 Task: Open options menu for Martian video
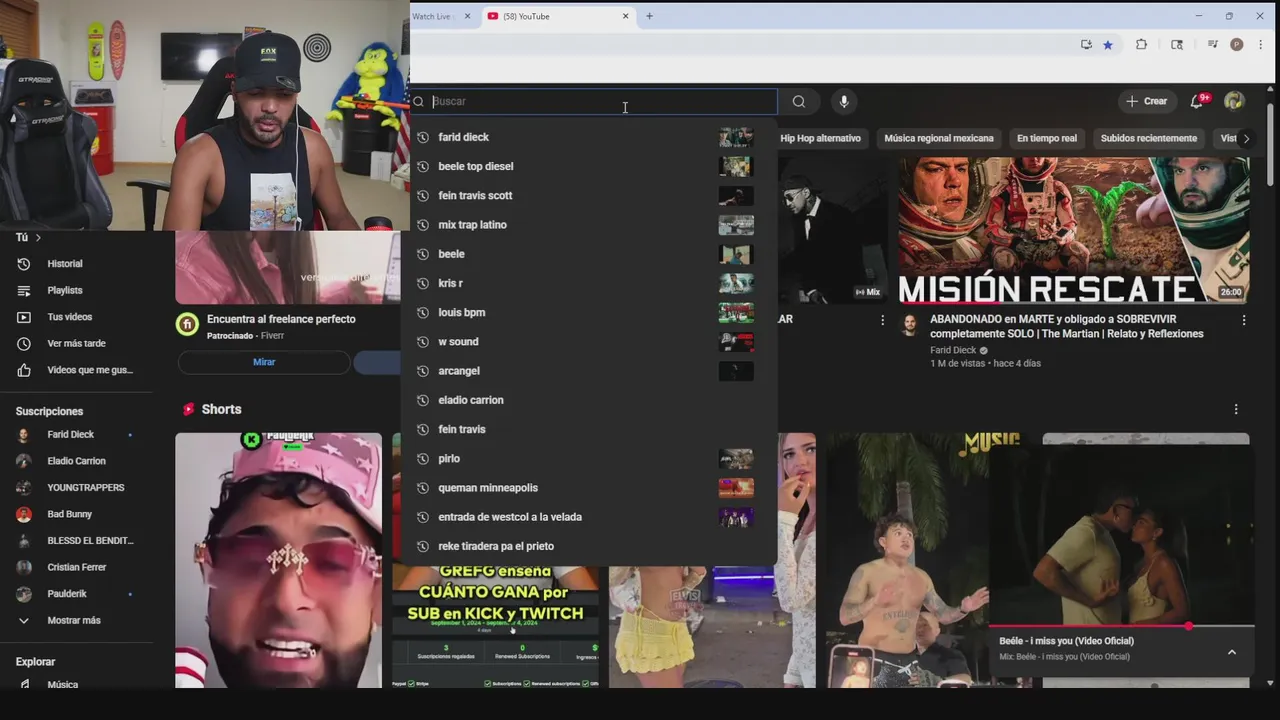1244,320
